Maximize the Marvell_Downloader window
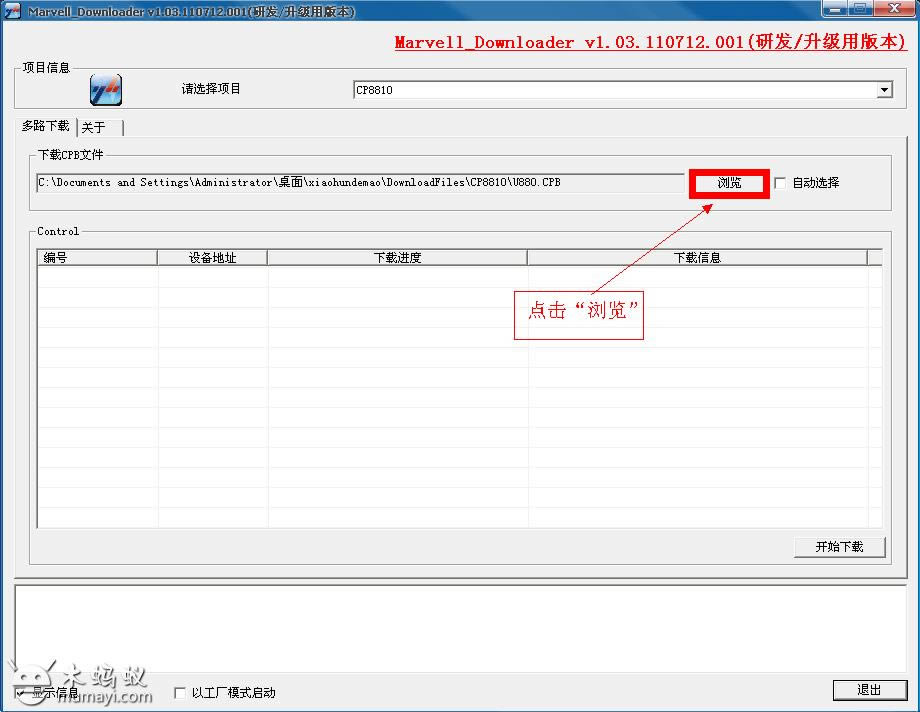This screenshot has width=920, height=712. (x=859, y=9)
